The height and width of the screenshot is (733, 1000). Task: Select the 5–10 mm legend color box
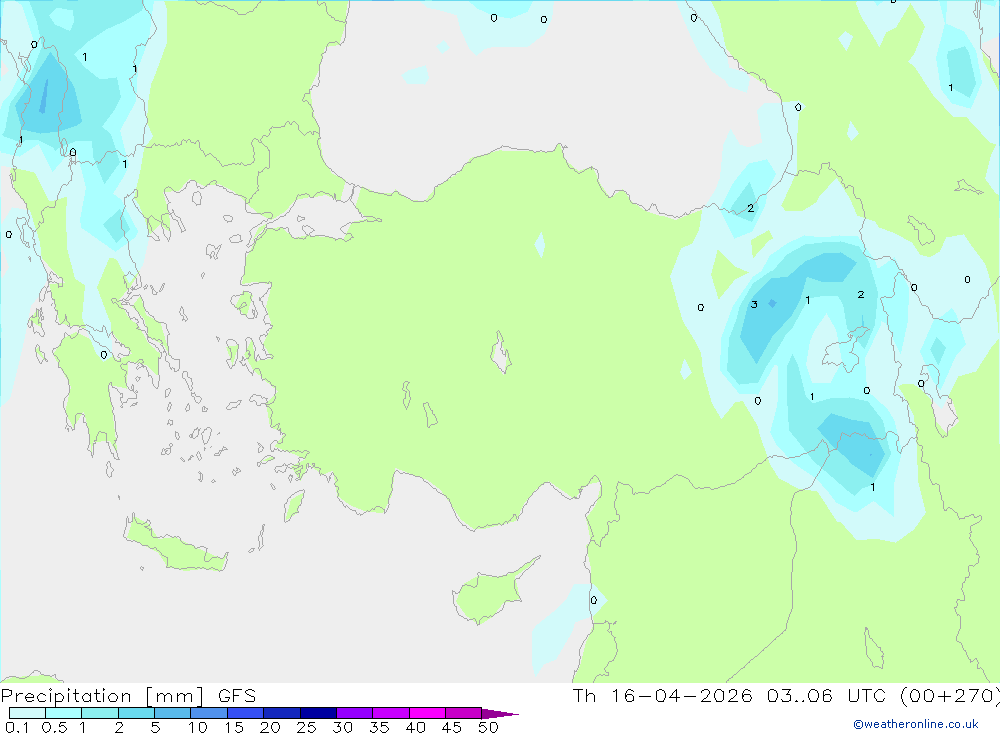[173, 713]
